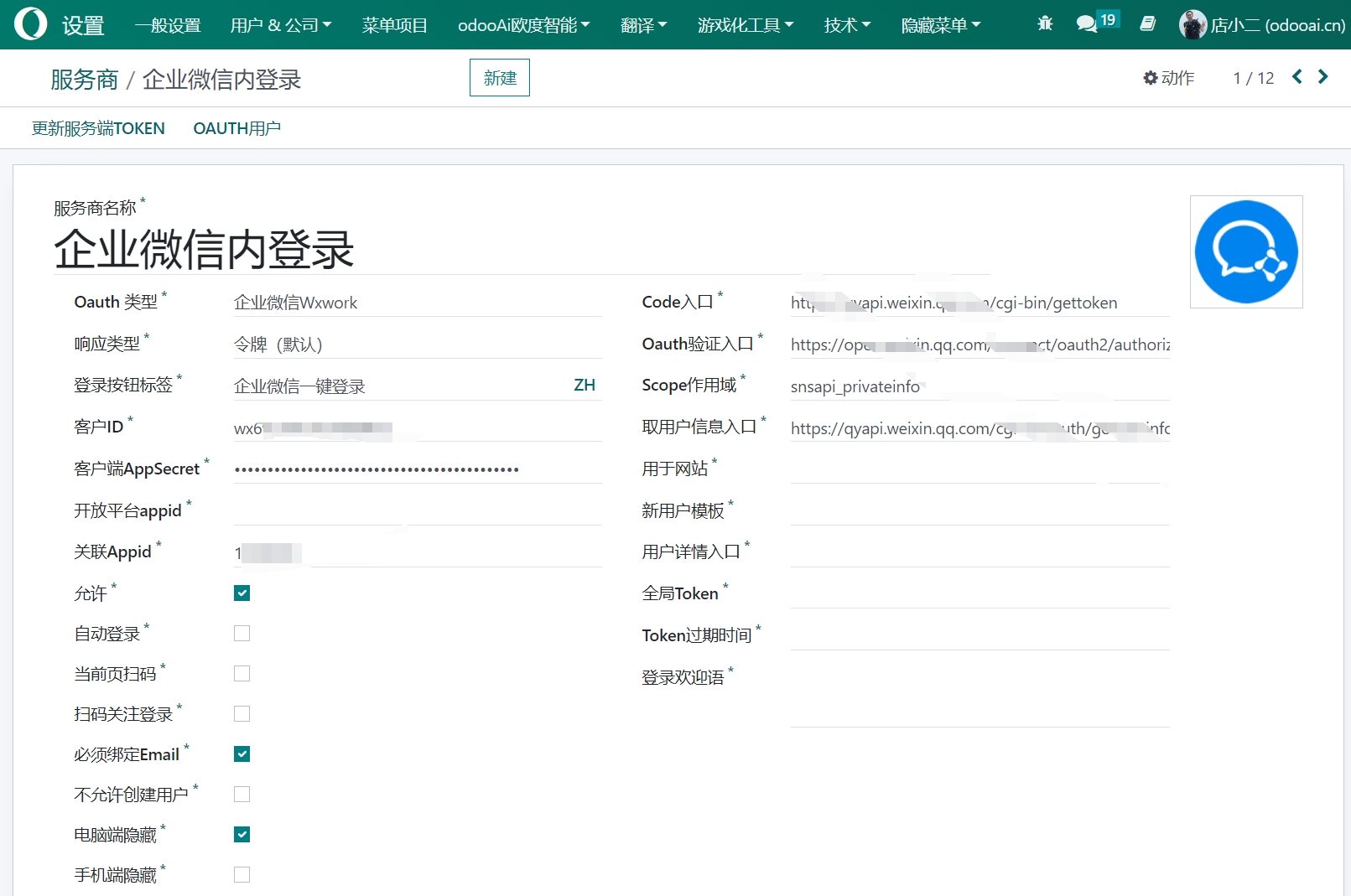Enable the 手机端隐藏 checkbox

click(x=242, y=875)
